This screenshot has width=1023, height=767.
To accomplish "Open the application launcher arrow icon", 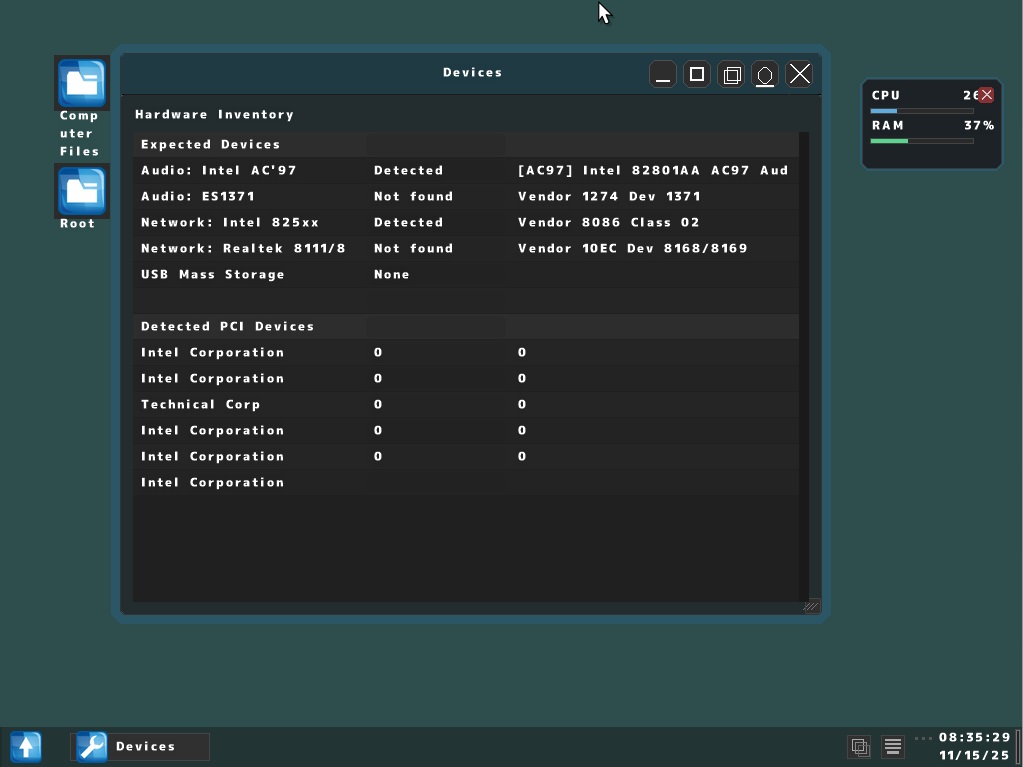I will coord(25,746).
